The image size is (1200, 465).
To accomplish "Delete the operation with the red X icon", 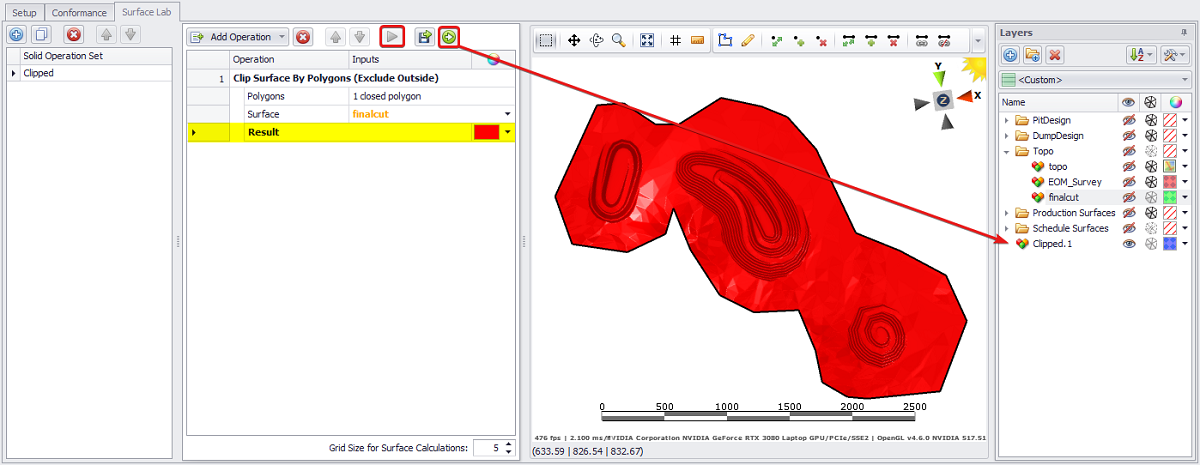I will [x=303, y=37].
